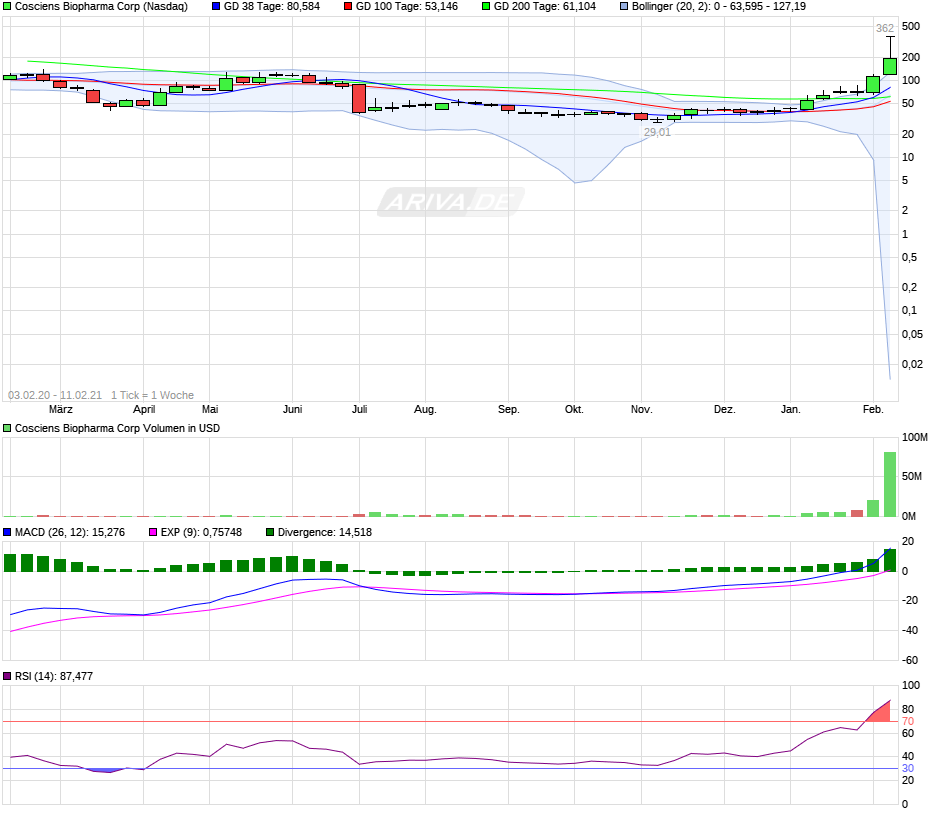Click the 'Juni' axis label
This screenshot has height=814, width=940.
(293, 409)
